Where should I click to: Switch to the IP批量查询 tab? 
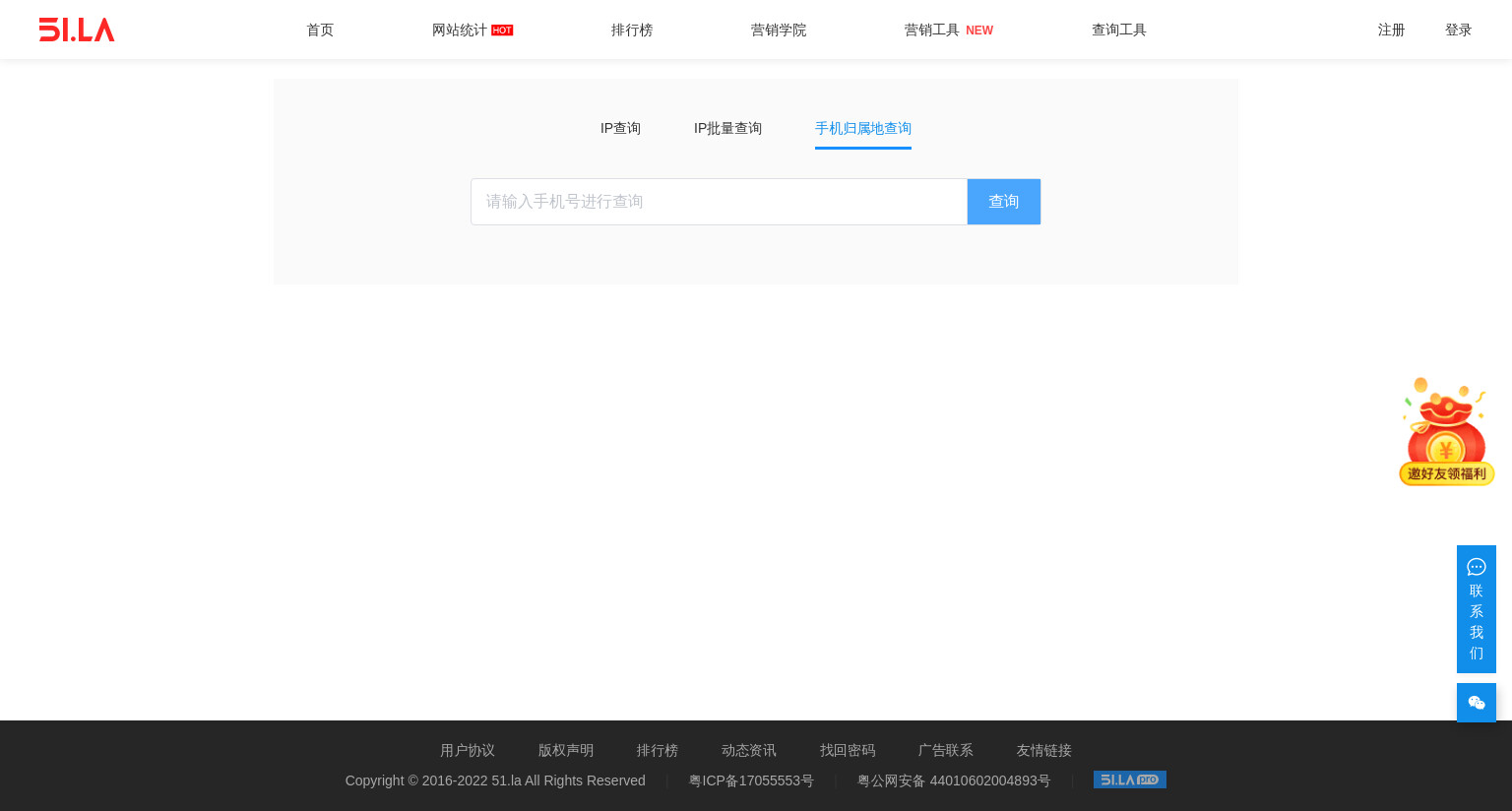727,129
